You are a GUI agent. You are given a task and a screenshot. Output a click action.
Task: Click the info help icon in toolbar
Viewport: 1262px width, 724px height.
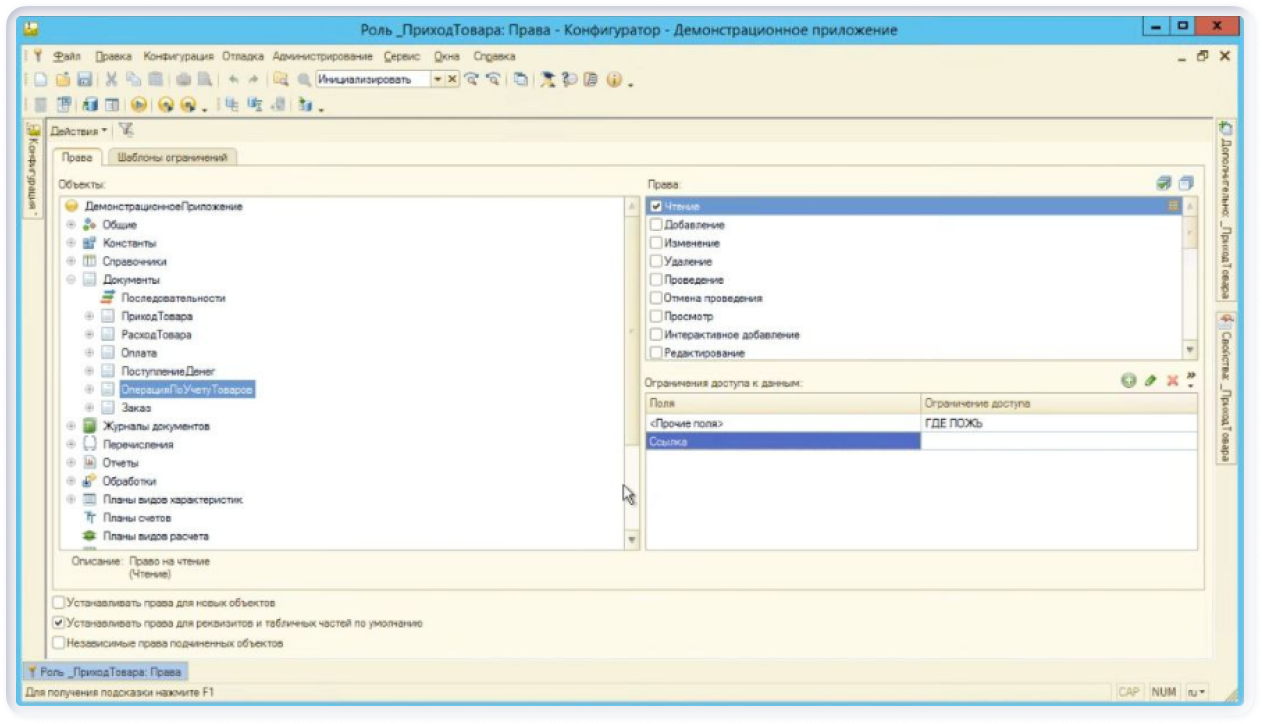tap(614, 80)
